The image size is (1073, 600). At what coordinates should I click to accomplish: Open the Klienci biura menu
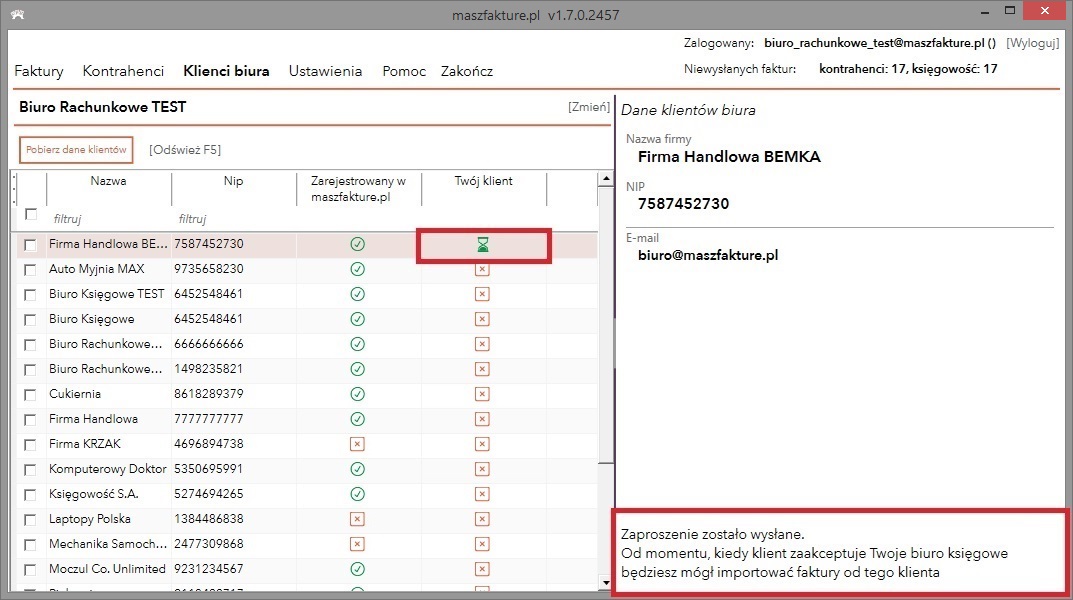[x=227, y=71]
